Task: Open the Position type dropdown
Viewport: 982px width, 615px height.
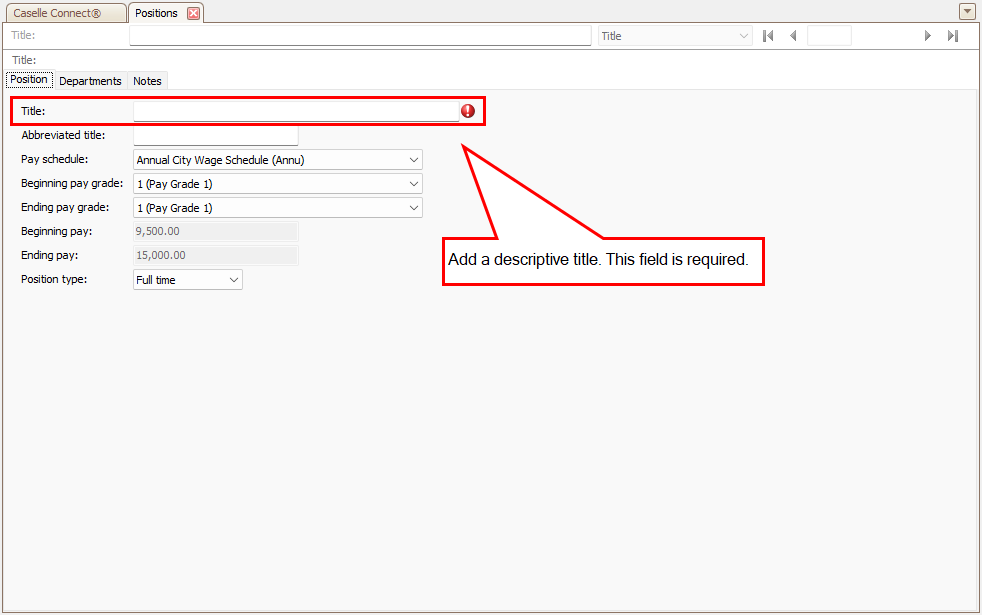Action: click(188, 279)
